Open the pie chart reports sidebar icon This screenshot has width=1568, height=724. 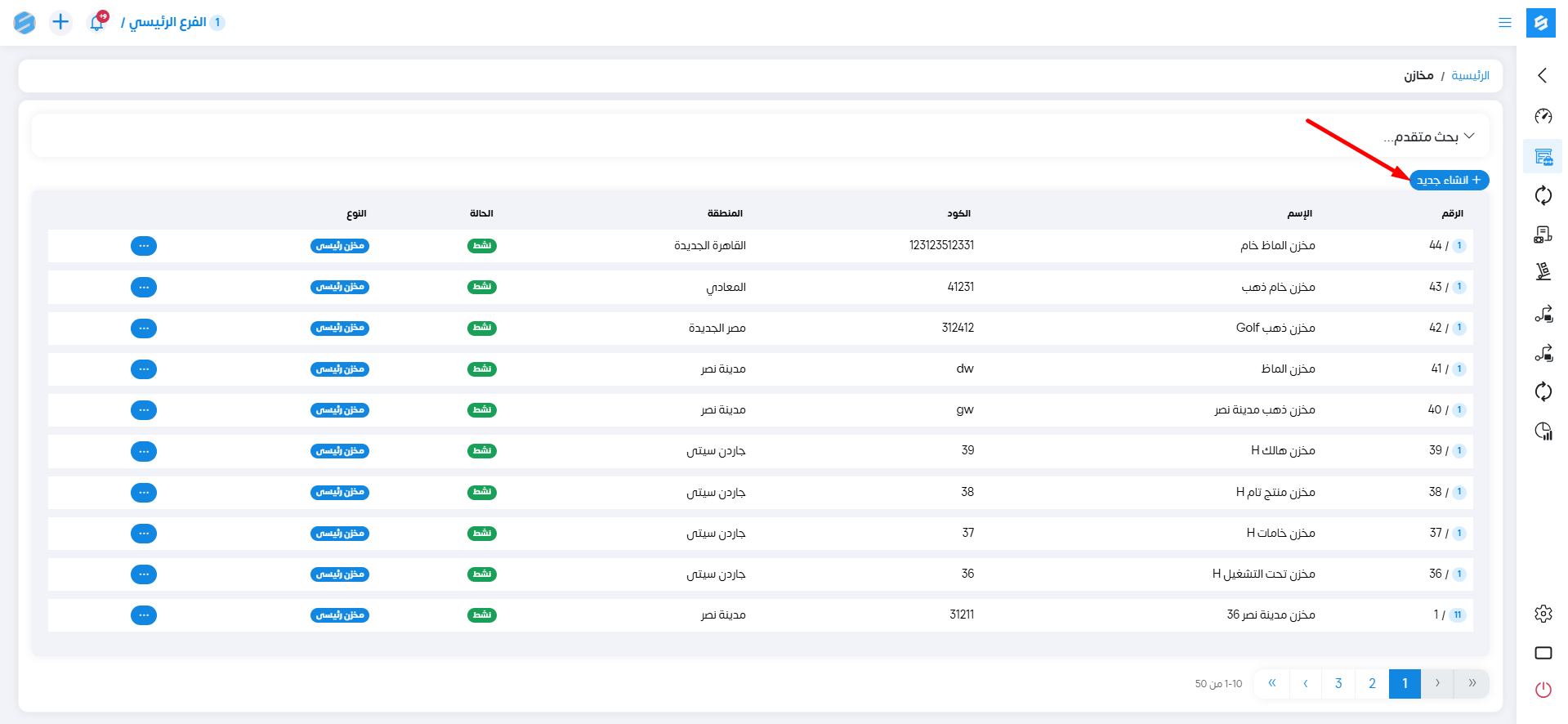click(x=1543, y=431)
